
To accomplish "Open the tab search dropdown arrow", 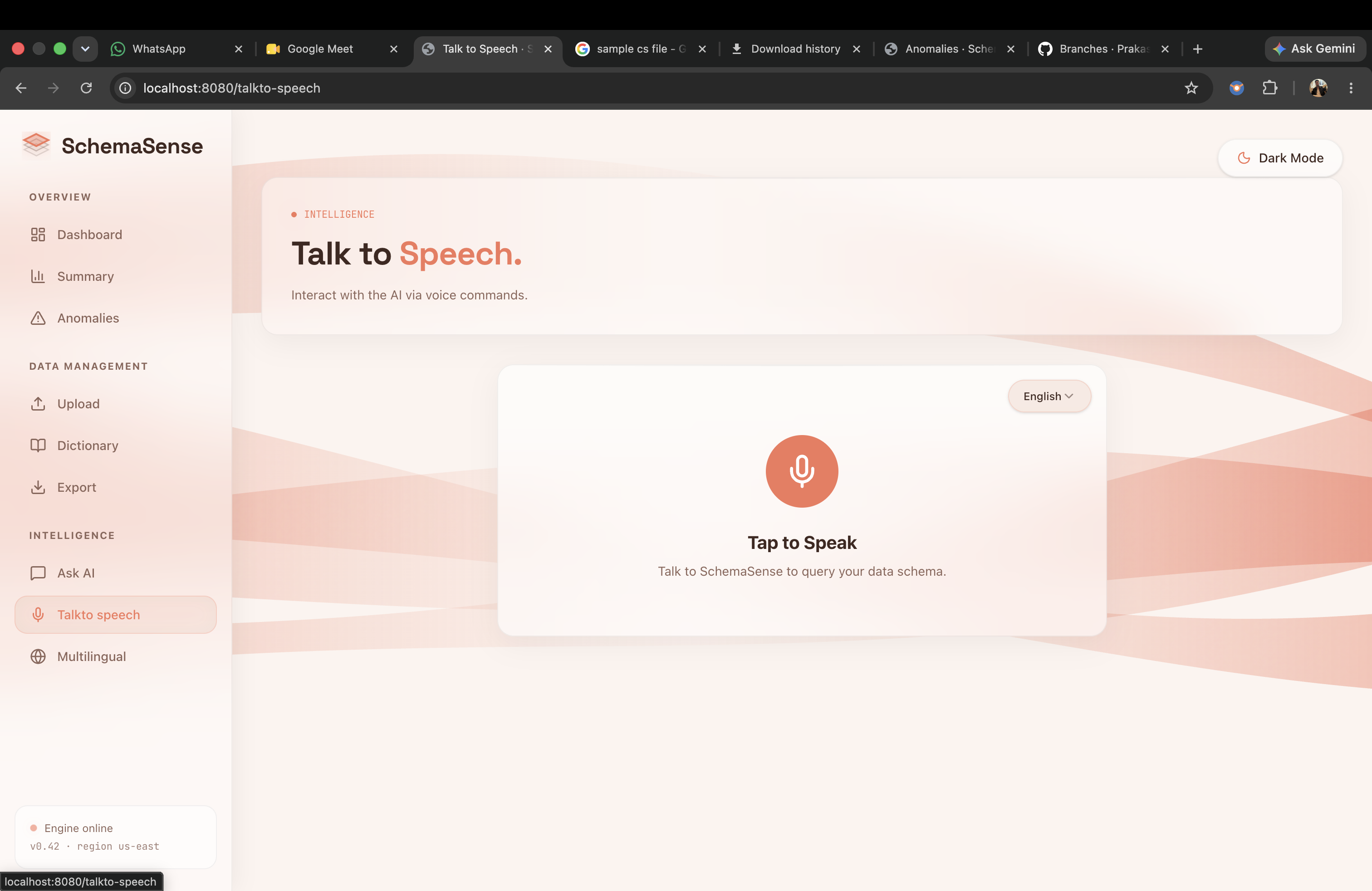I will coord(85,49).
